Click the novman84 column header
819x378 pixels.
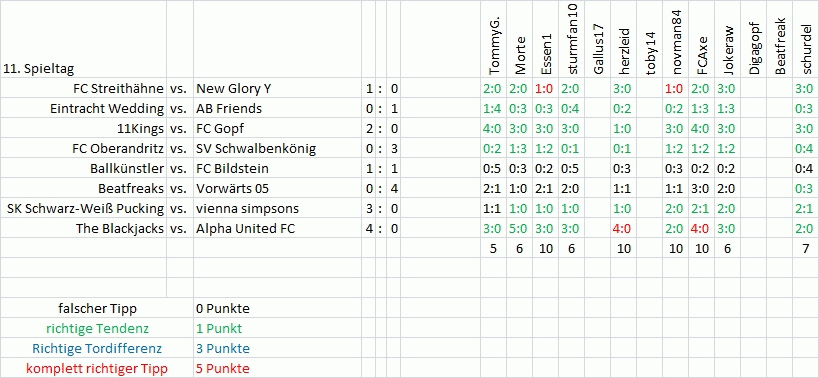pyautogui.click(x=675, y=40)
